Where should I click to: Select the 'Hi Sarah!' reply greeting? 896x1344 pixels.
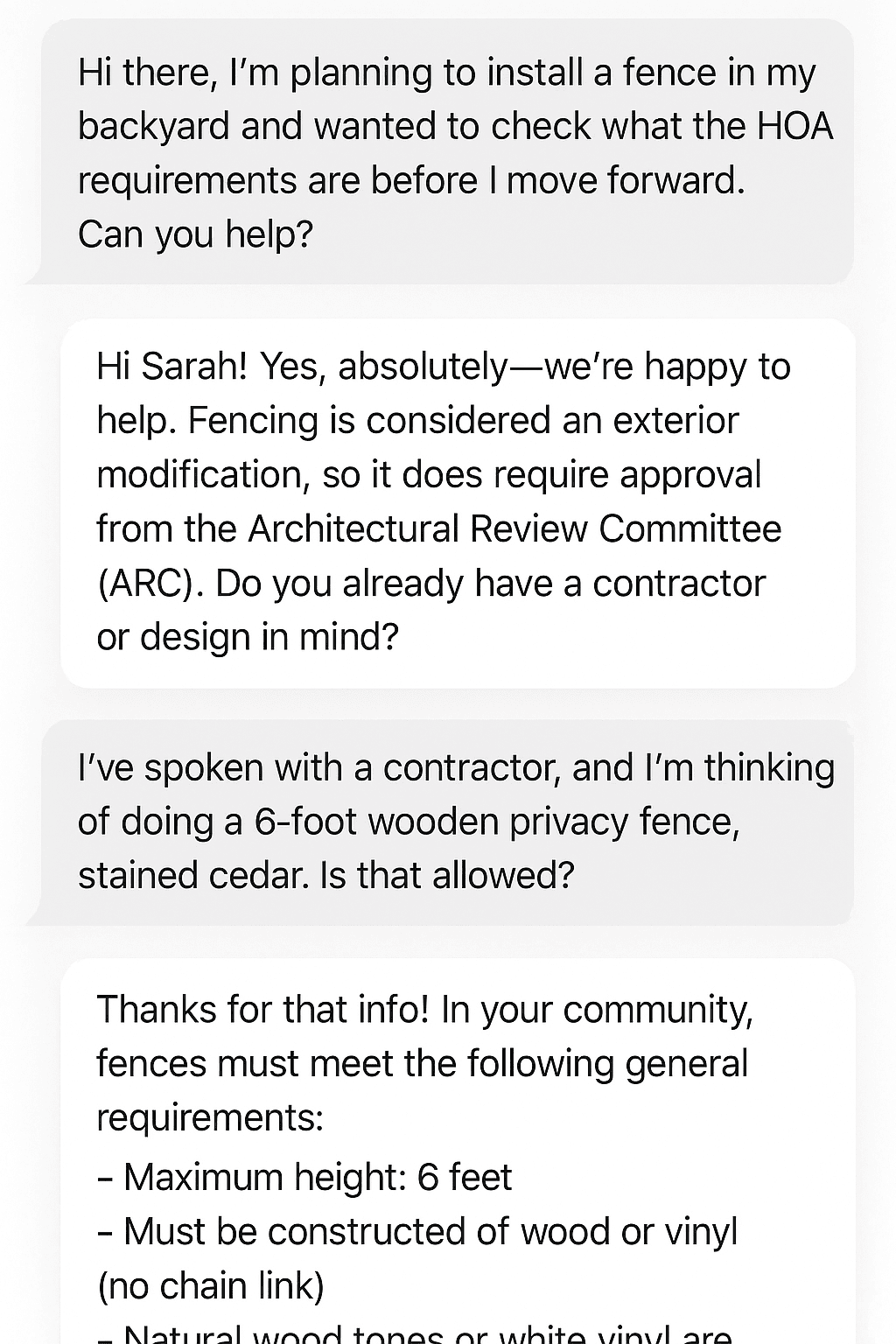(x=171, y=367)
